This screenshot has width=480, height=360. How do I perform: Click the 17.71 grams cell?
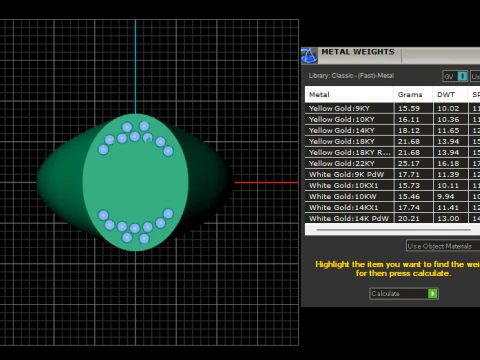click(413, 174)
